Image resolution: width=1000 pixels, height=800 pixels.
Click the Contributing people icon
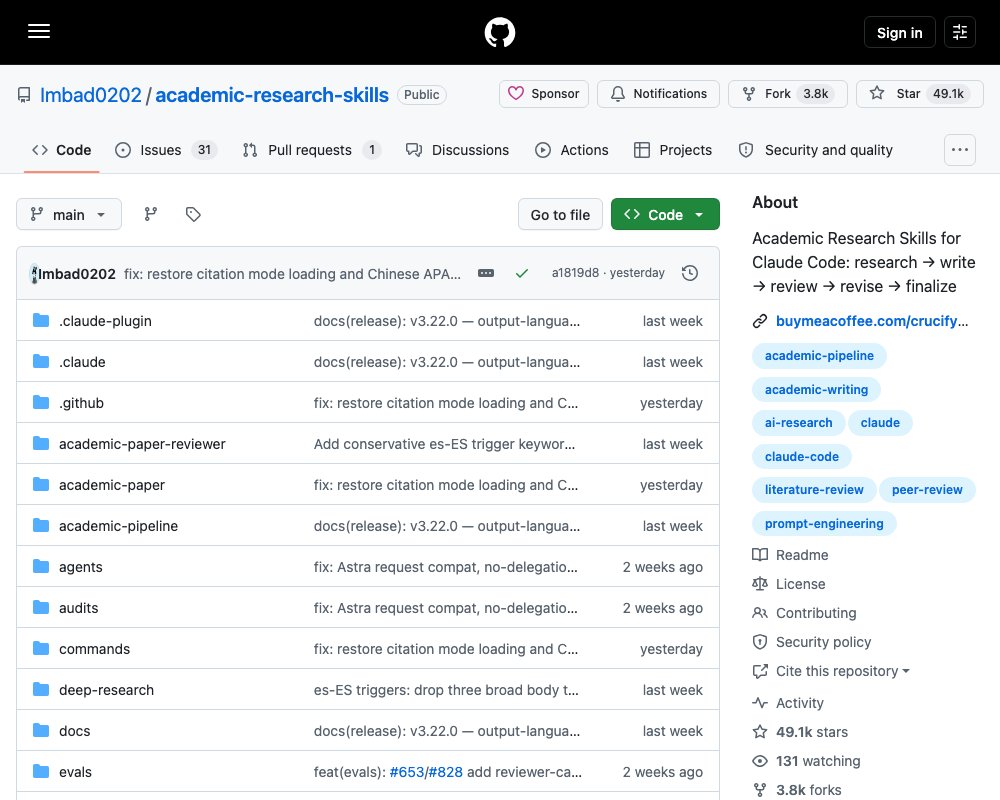tap(760, 613)
